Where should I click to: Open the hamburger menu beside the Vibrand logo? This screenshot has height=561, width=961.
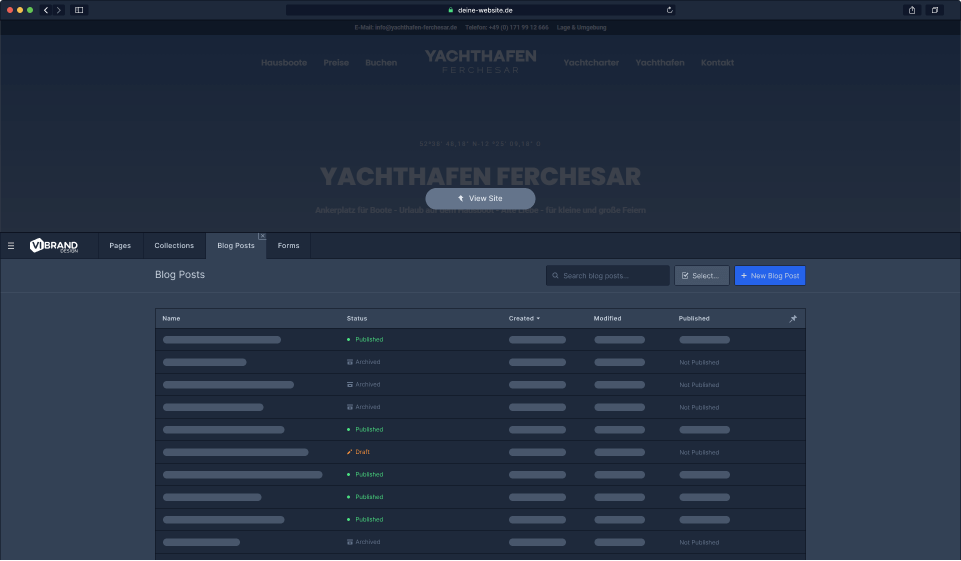[11, 245]
